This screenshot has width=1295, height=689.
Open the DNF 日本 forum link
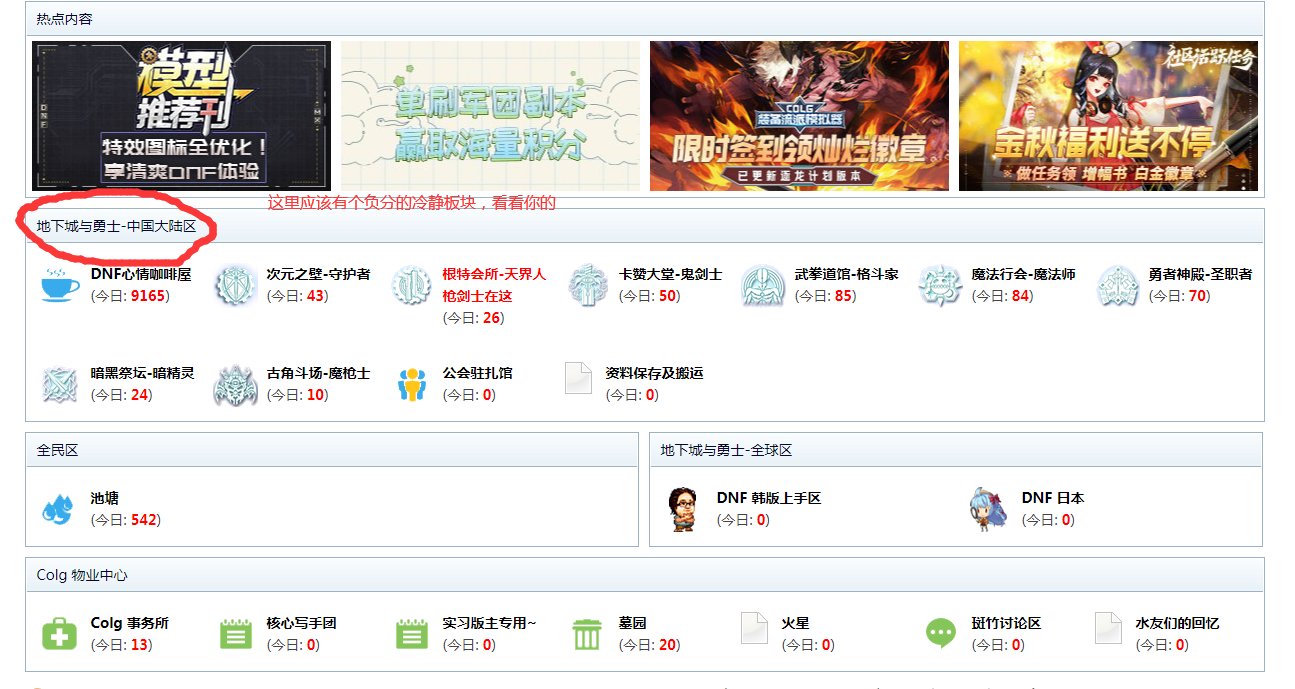coord(1053,498)
